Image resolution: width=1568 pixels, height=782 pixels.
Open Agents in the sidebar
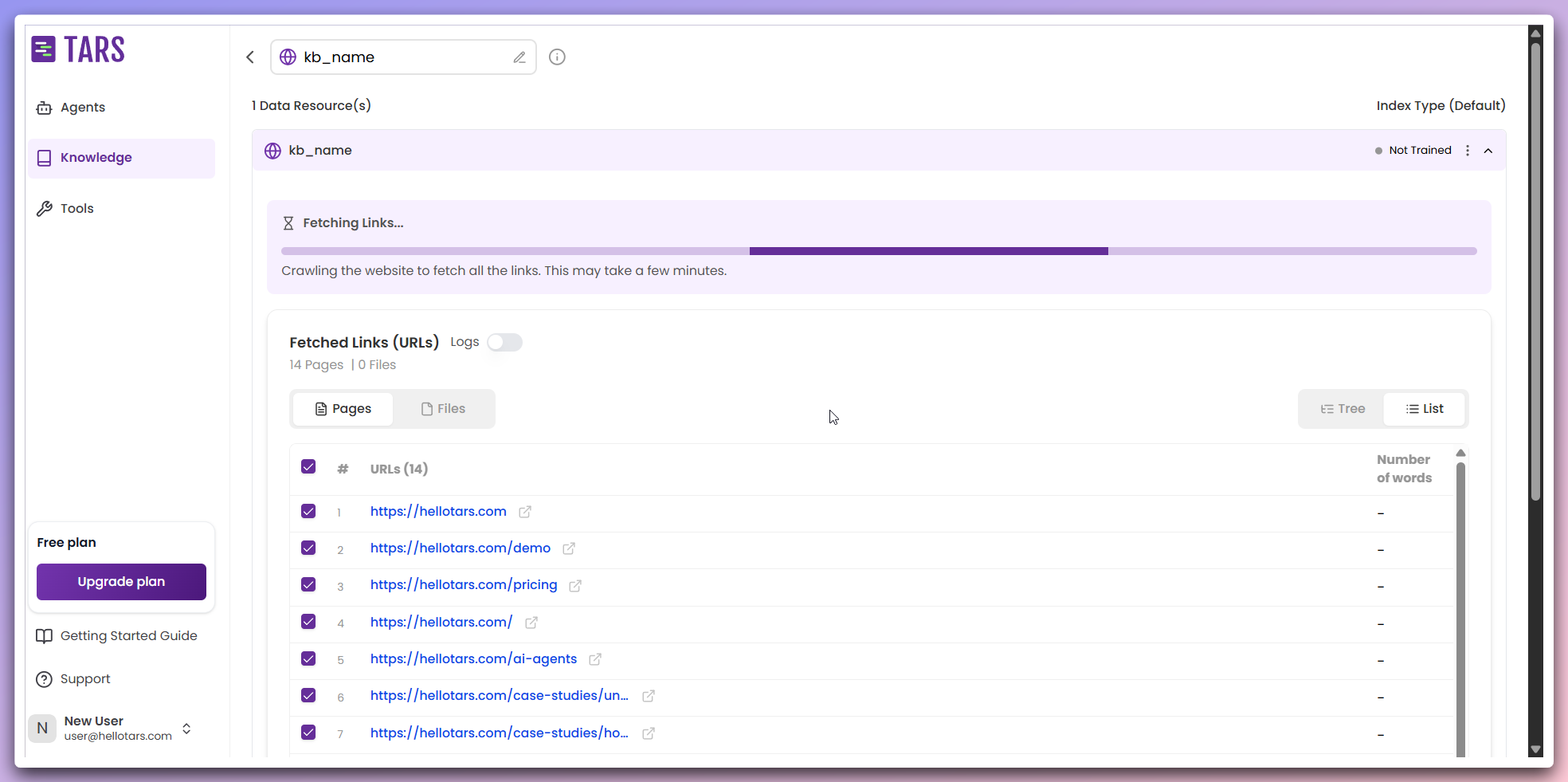tap(121, 108)
